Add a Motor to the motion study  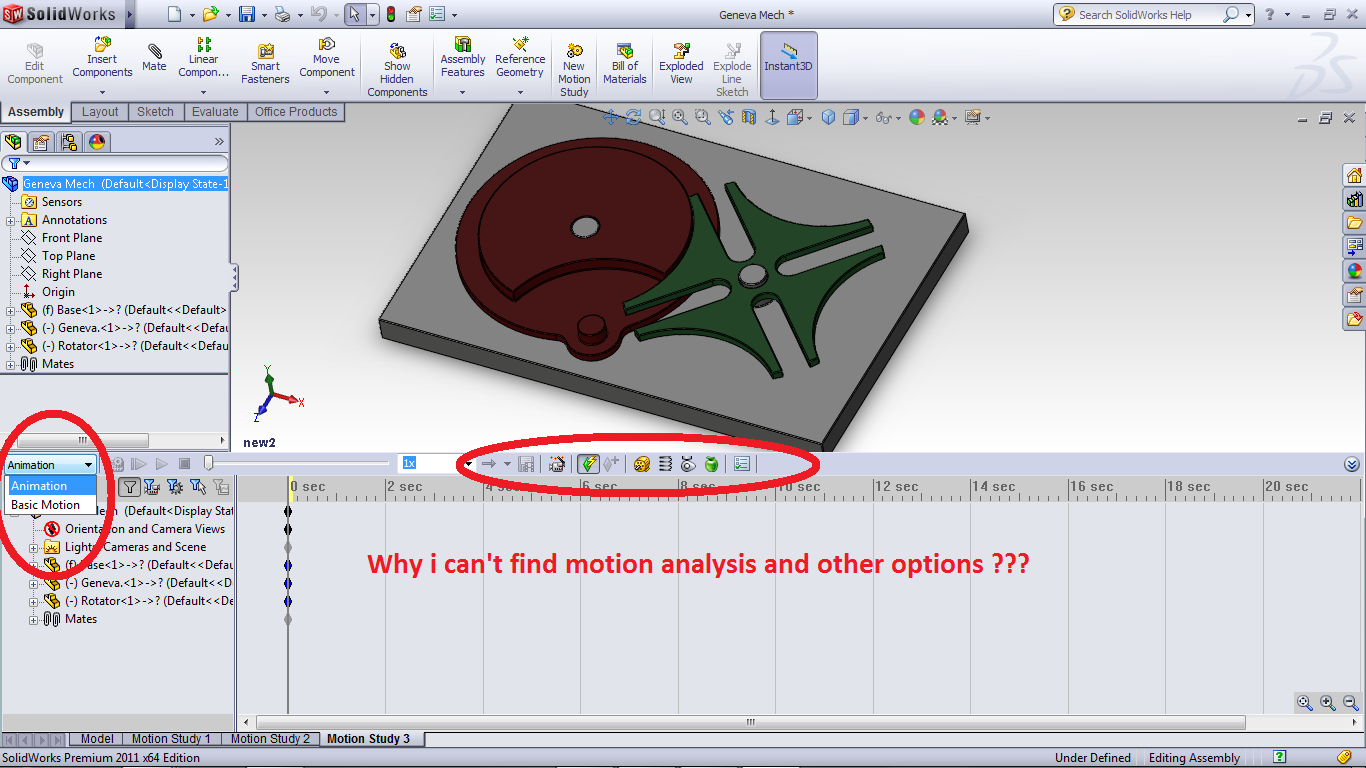(x=643, y=464)
